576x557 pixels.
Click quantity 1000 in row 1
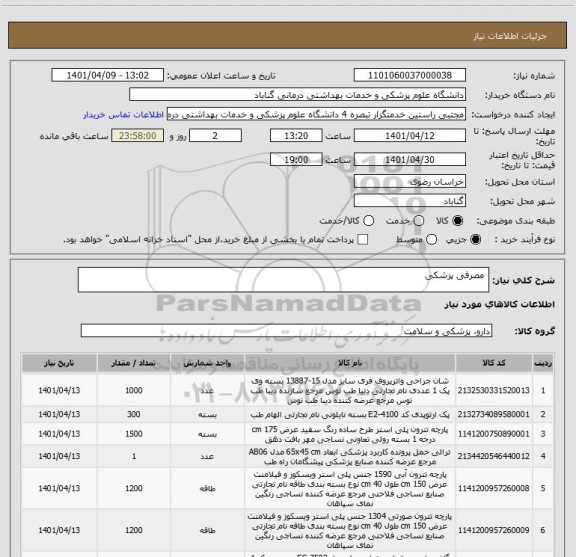pos(134,391)
